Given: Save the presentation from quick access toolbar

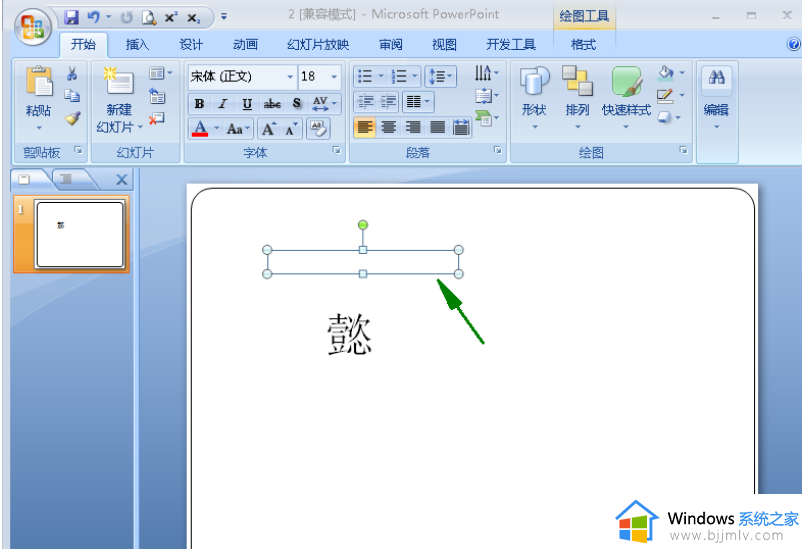Looking at the screenshot, I should click(71, 17).
